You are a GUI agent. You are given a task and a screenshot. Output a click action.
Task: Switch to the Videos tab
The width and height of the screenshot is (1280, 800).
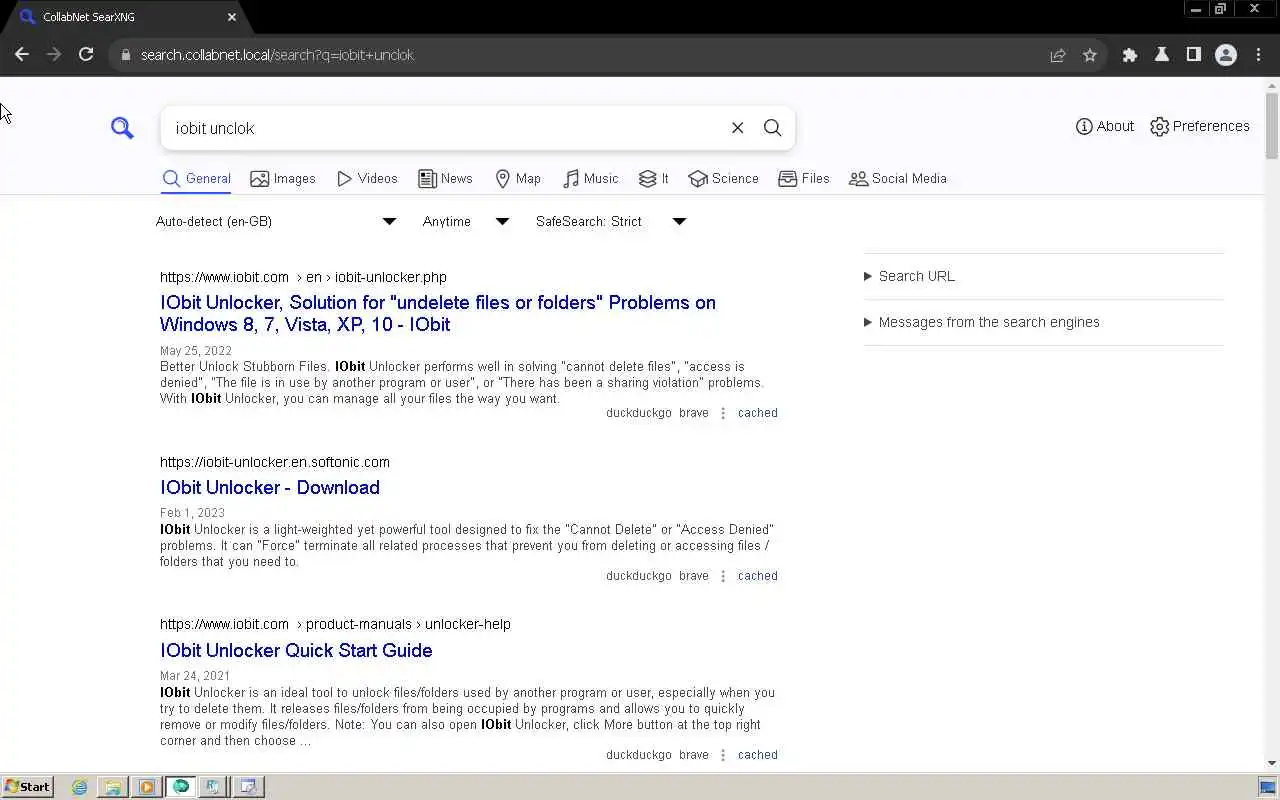point(367,179)
